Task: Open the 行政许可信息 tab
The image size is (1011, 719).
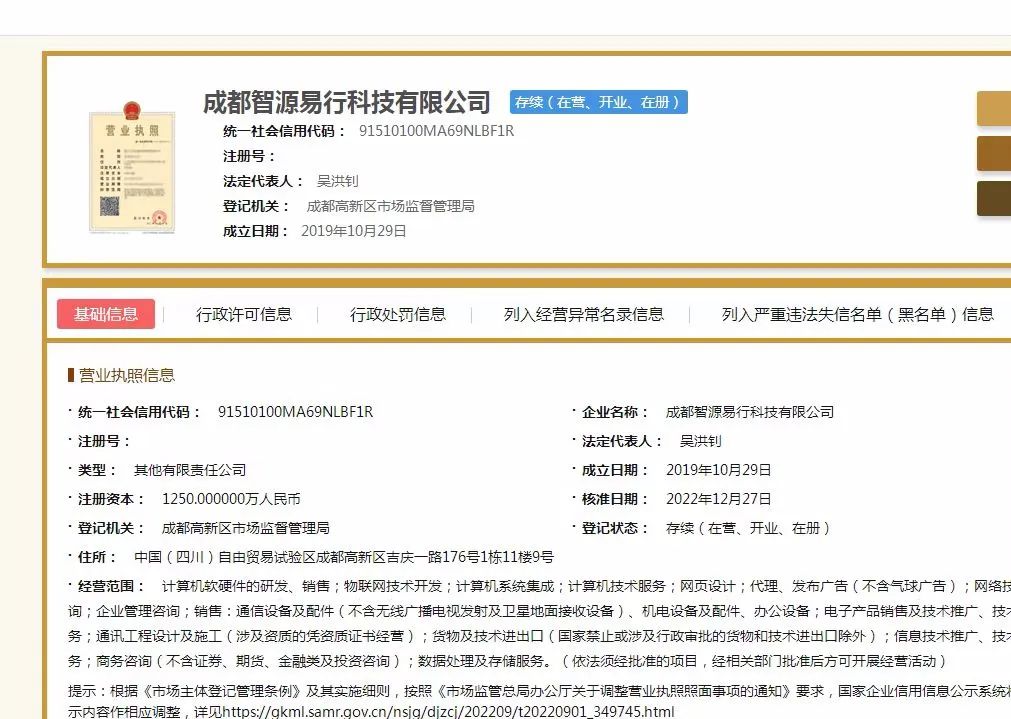Action: 244,314
